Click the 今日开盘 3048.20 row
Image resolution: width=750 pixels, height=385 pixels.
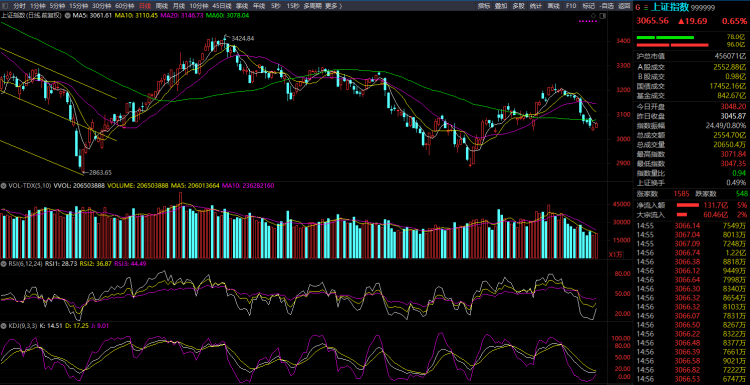[x=691, y=107]
